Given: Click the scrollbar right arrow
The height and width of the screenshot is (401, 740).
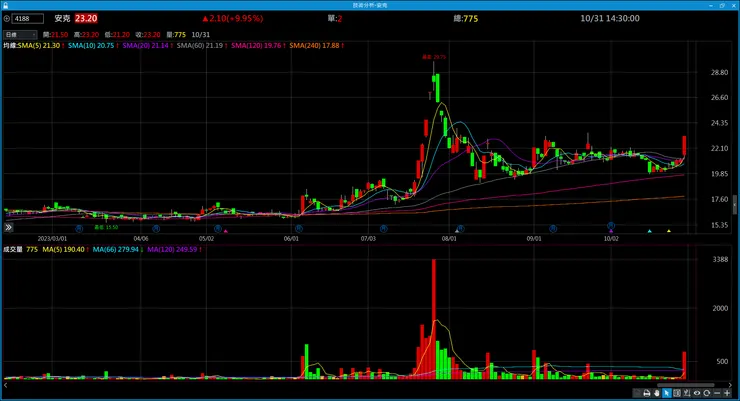Looking at the screenshot, I should point(730,385).
